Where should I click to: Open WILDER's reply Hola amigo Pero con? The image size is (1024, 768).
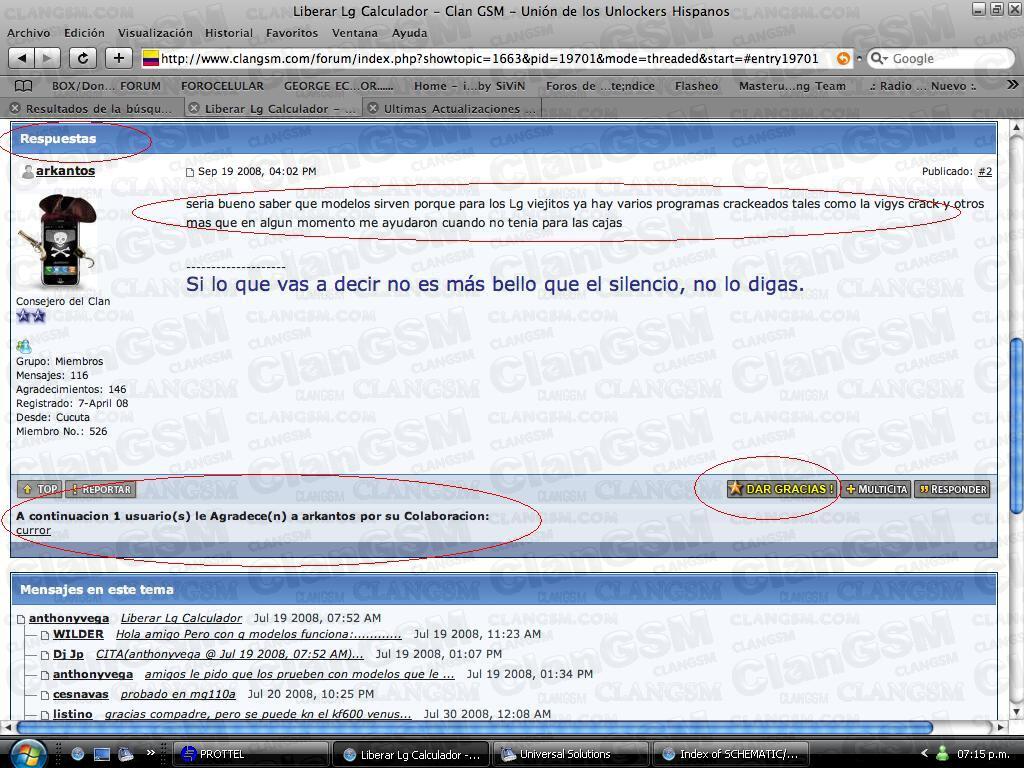coord(259,634)
